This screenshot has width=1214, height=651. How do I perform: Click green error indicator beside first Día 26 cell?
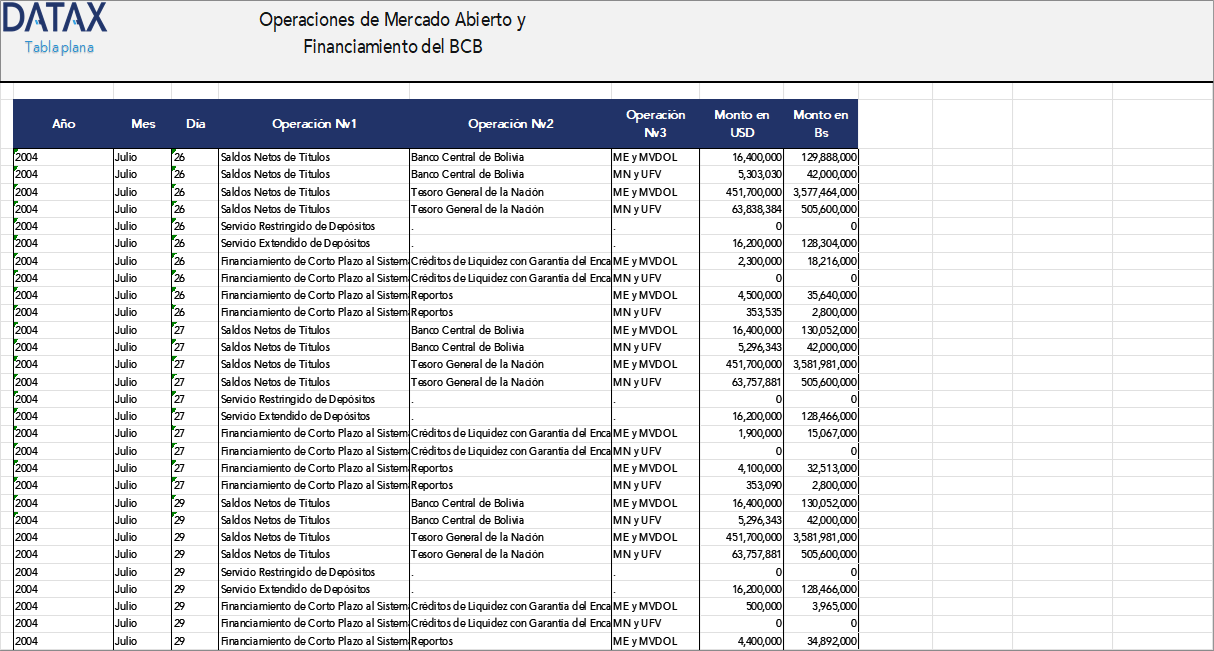pos(172,153)
